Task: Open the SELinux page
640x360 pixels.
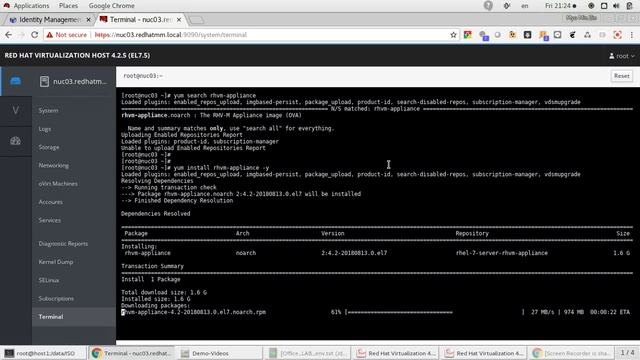Action: click(49, 280)
